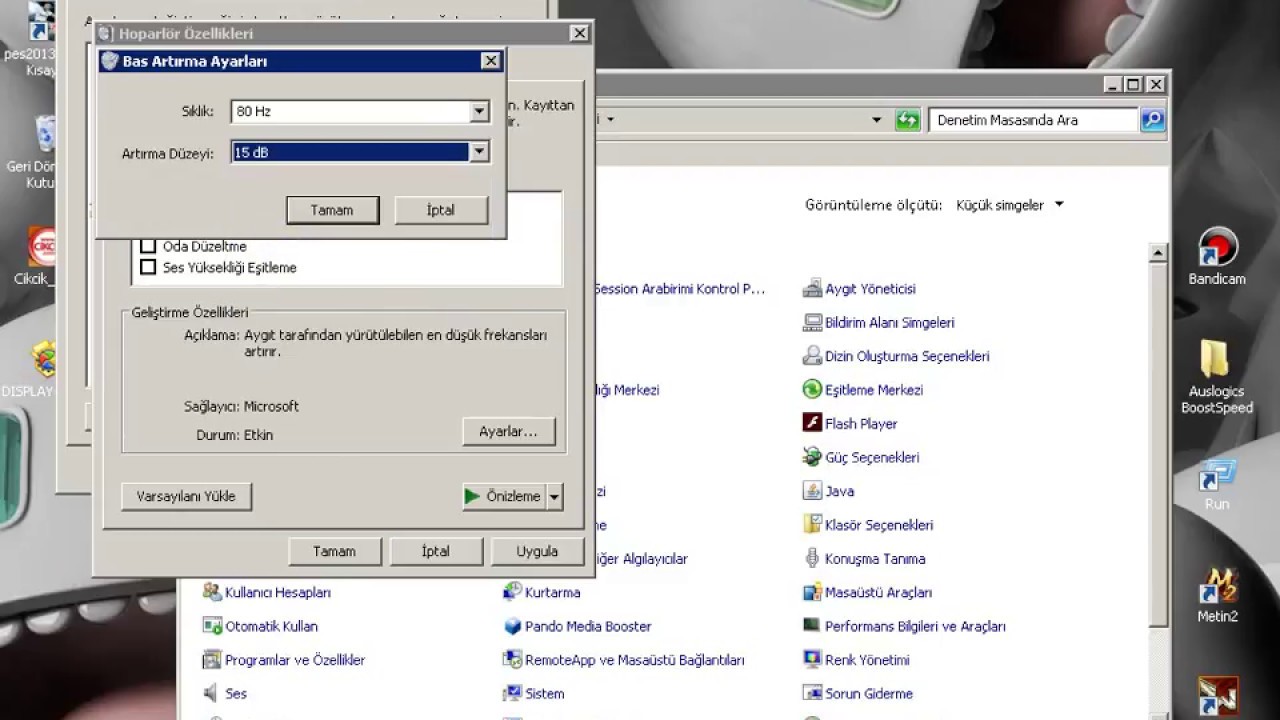This screenshot has height=720, width=1280.
Task: Click the Cikcik desktop icon
Action: (x=38, y=257)
